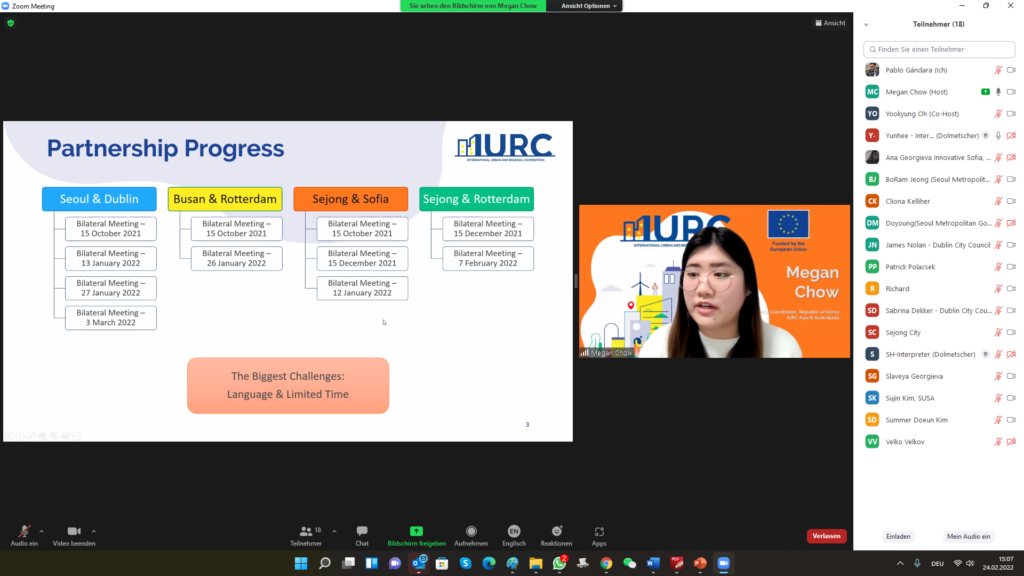Unmute microphone with Audio ein
The width and height of the screenshot is (1024, 576).
click(x=23, y=531)
